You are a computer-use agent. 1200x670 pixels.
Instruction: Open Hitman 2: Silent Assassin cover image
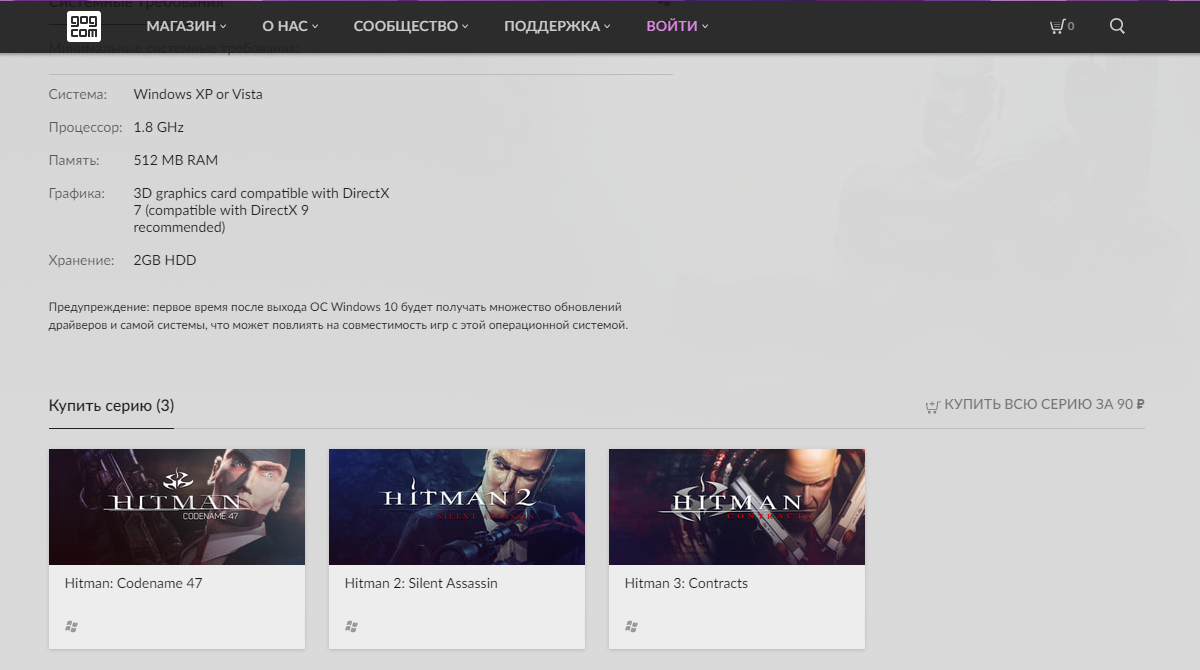(x=457, y=507)
